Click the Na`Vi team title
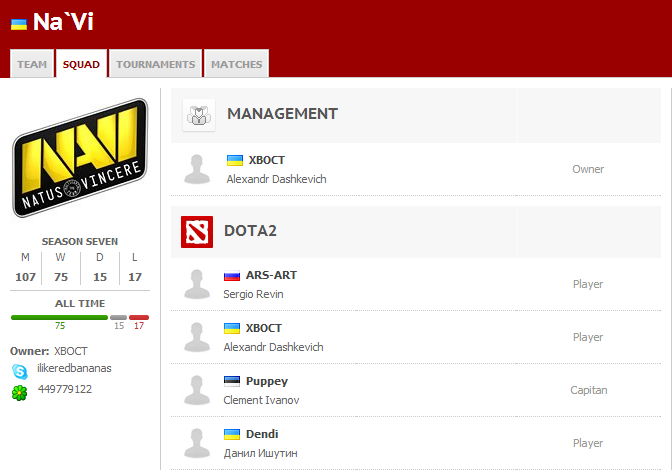 pyautogui.click(x=63, y=22)
